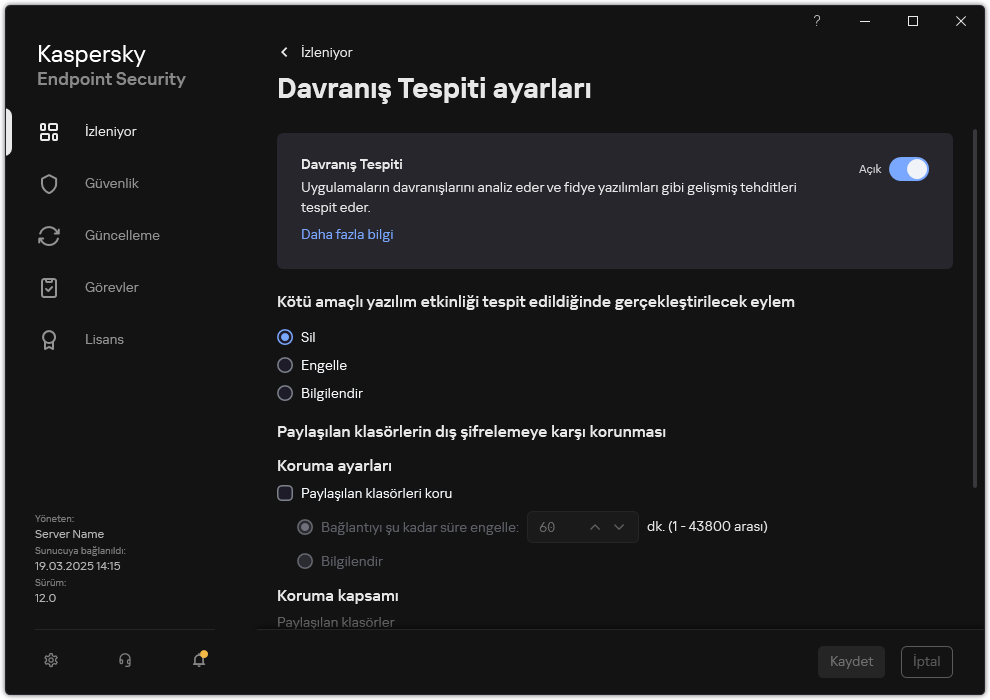Click the stepper up arrow beside 60
This screenshot has width=990, height=700.
[x=595, y=527]
